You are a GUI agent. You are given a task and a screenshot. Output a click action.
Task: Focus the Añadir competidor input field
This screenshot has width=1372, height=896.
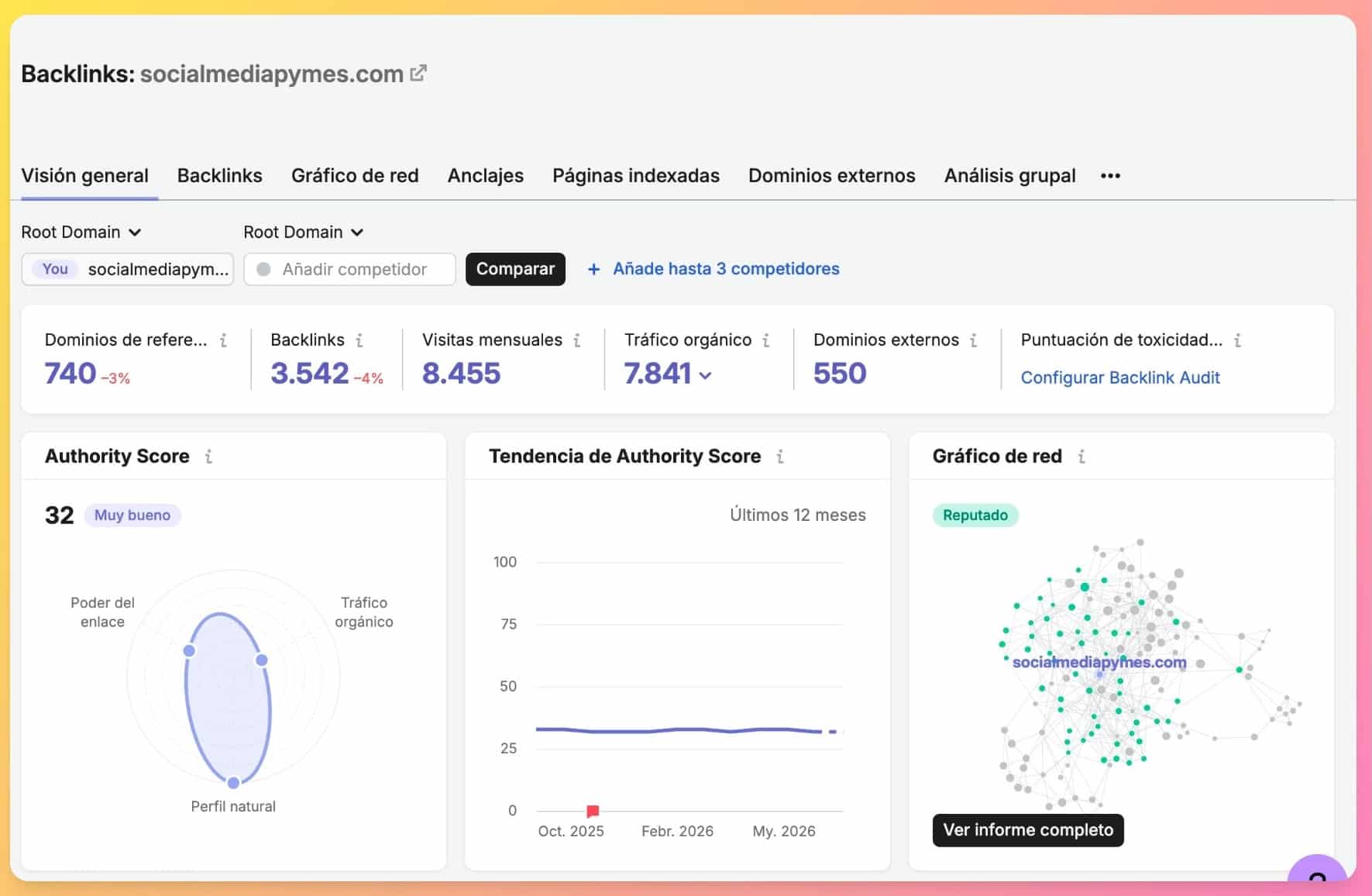[x=349, y=269]
